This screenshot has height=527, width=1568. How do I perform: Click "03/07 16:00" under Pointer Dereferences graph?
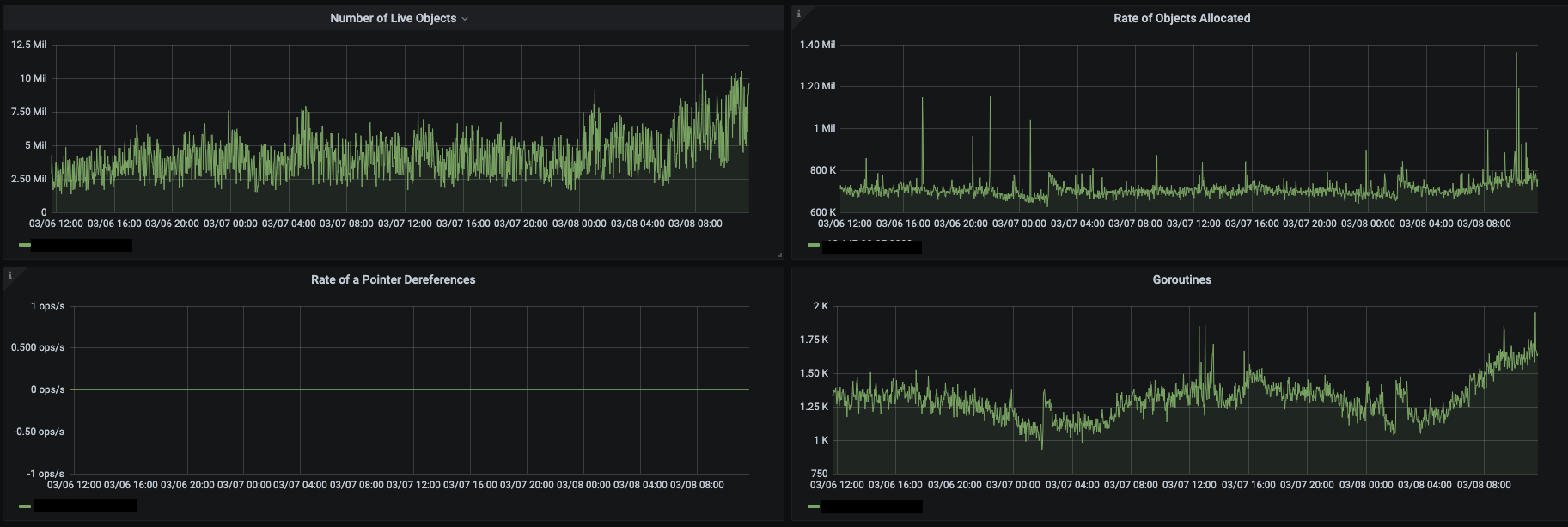(470, 485)
